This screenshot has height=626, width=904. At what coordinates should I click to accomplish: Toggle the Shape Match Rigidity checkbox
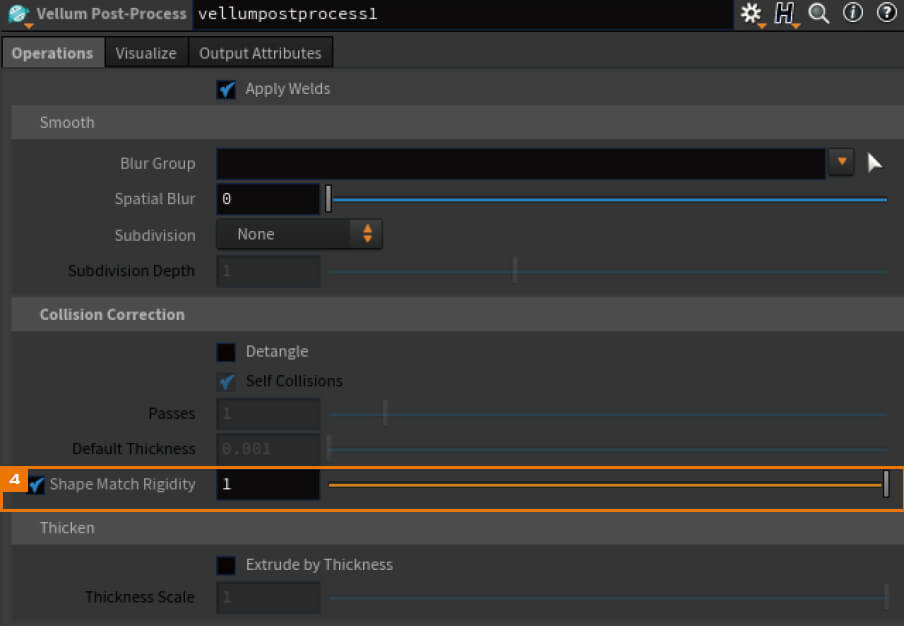36,484
